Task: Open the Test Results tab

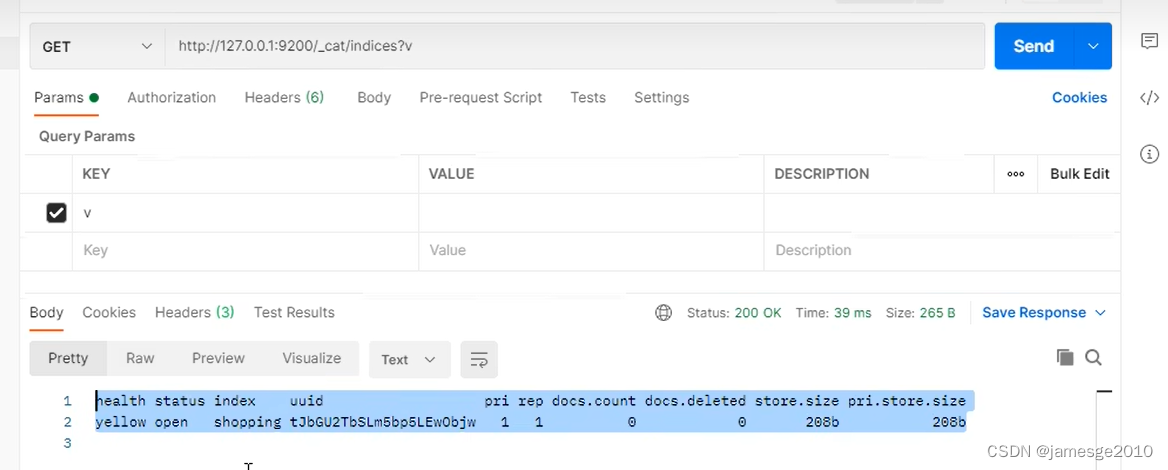Action: [x=294, y=313]
